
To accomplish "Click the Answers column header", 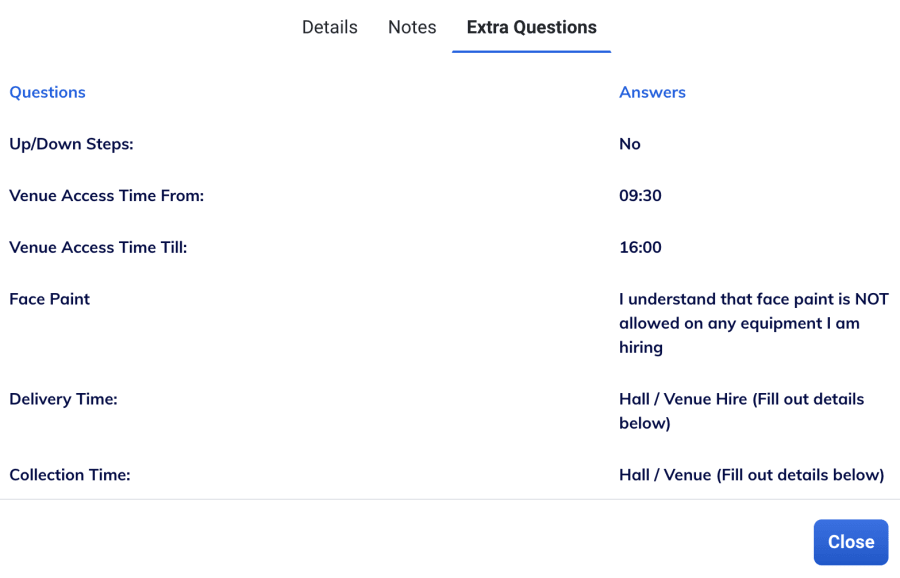I will pyautogui.click(x=652, y=92).
